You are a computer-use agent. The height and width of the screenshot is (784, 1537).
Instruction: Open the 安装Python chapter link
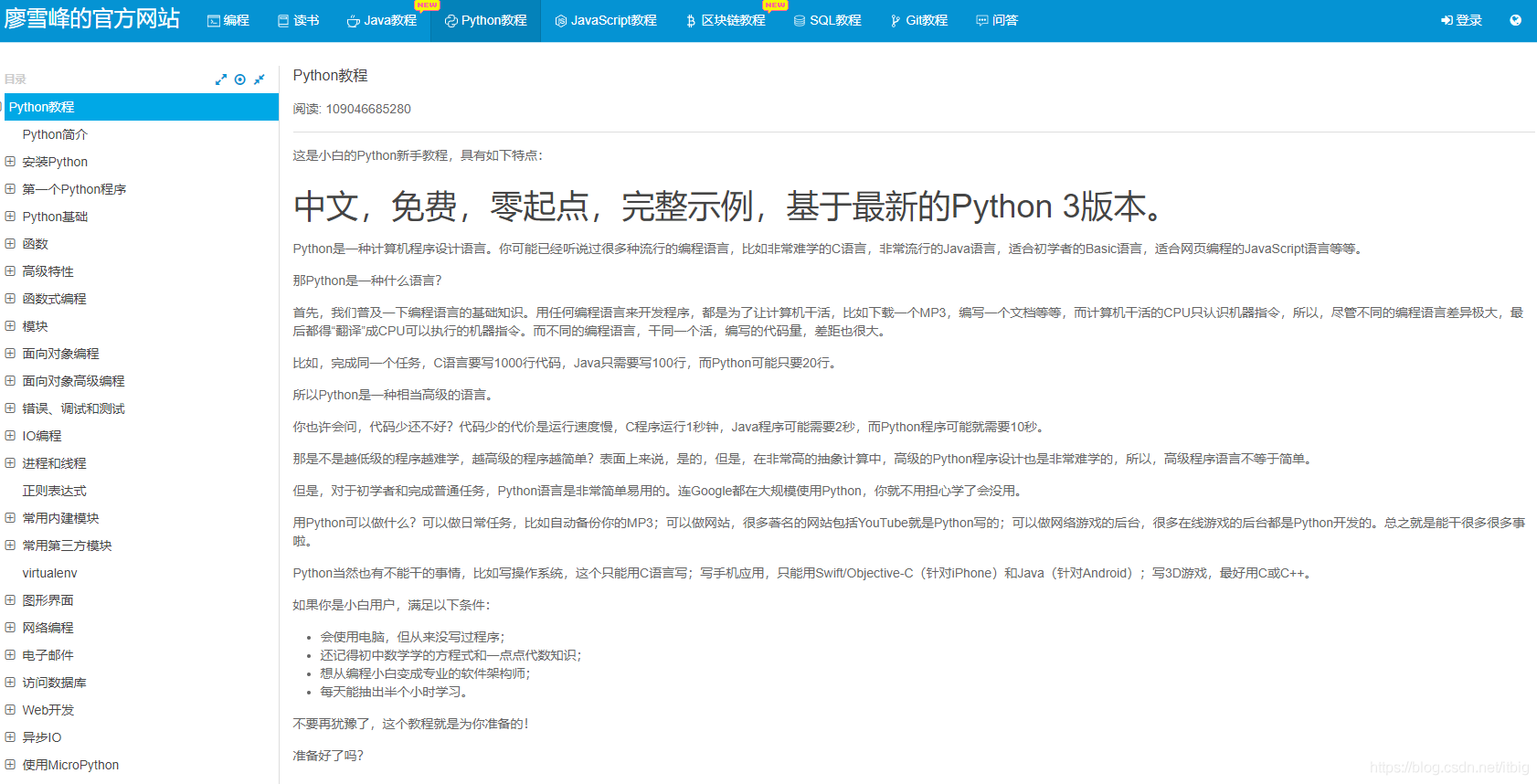pyautogui.click(x=55, y=162)
